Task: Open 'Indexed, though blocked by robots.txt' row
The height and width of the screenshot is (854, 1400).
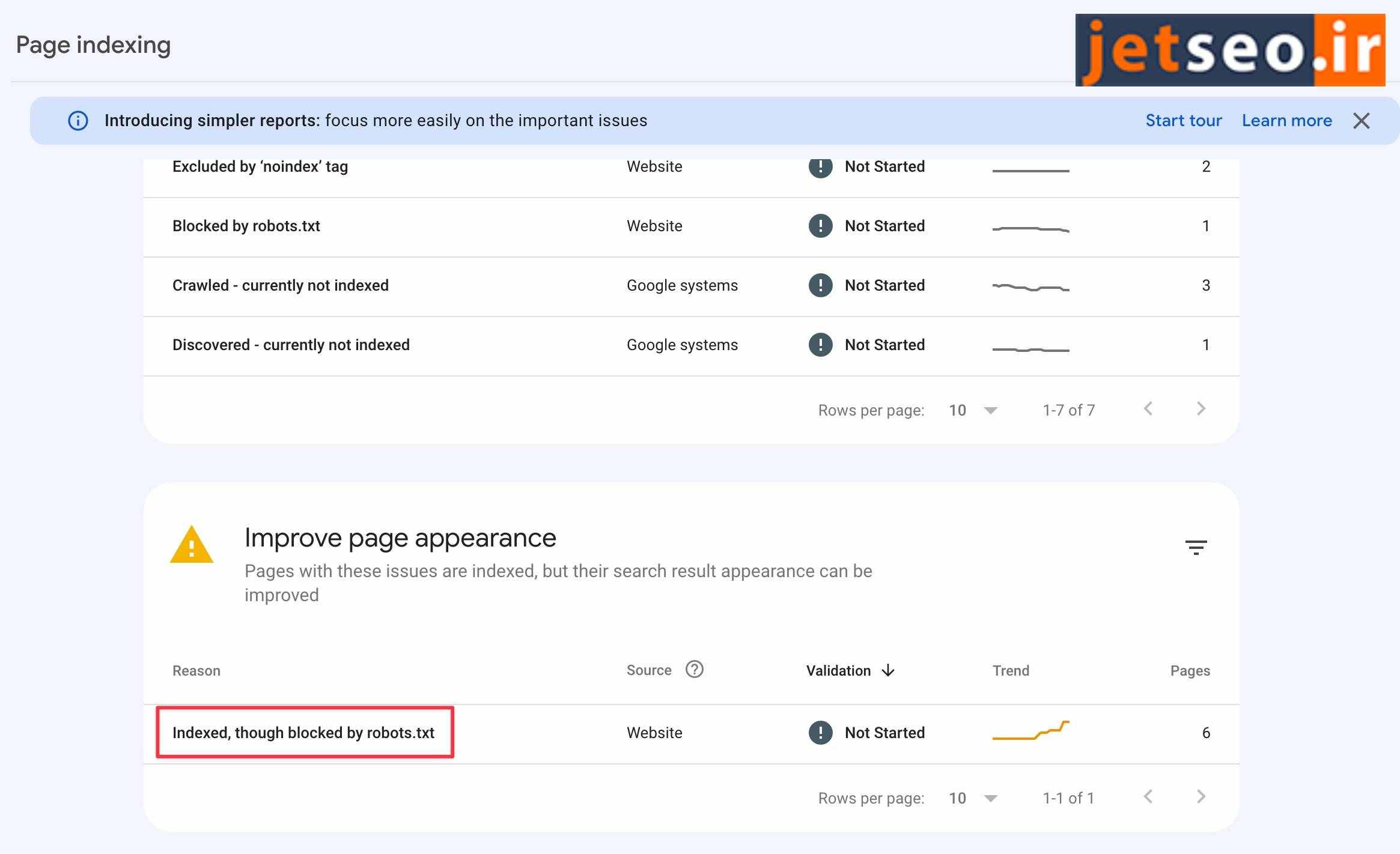Action: 303,733
